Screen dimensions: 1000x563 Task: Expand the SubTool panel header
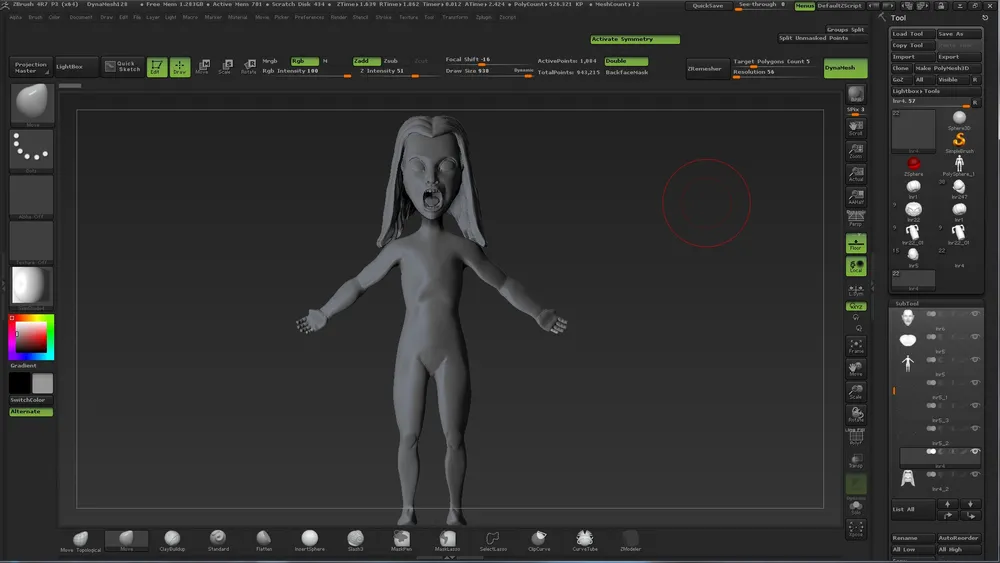point(907,303)
